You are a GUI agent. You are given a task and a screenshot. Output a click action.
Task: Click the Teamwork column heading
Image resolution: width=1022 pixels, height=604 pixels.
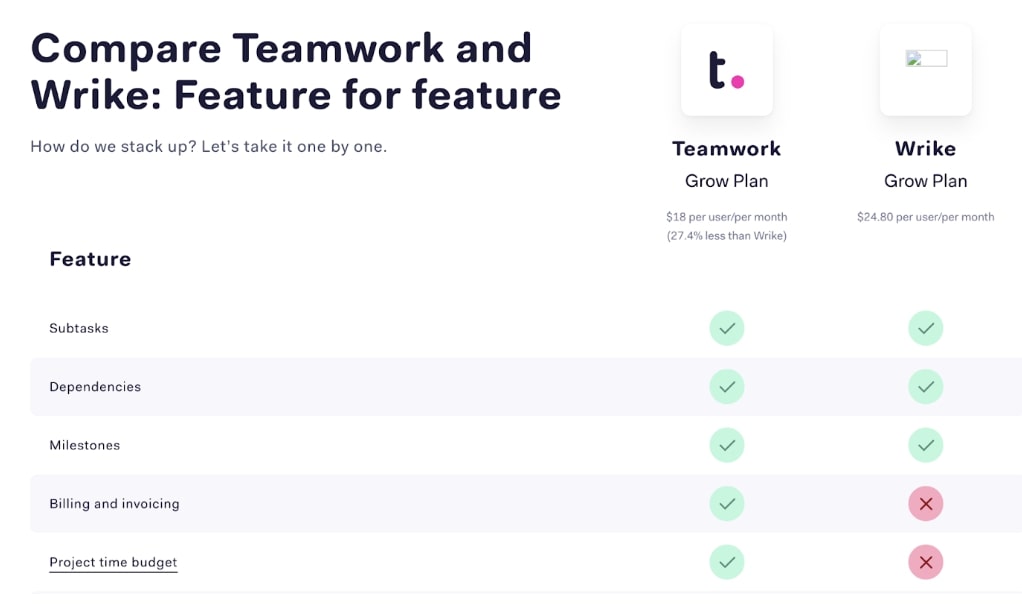pyautogui.click(x=727, y=149)
